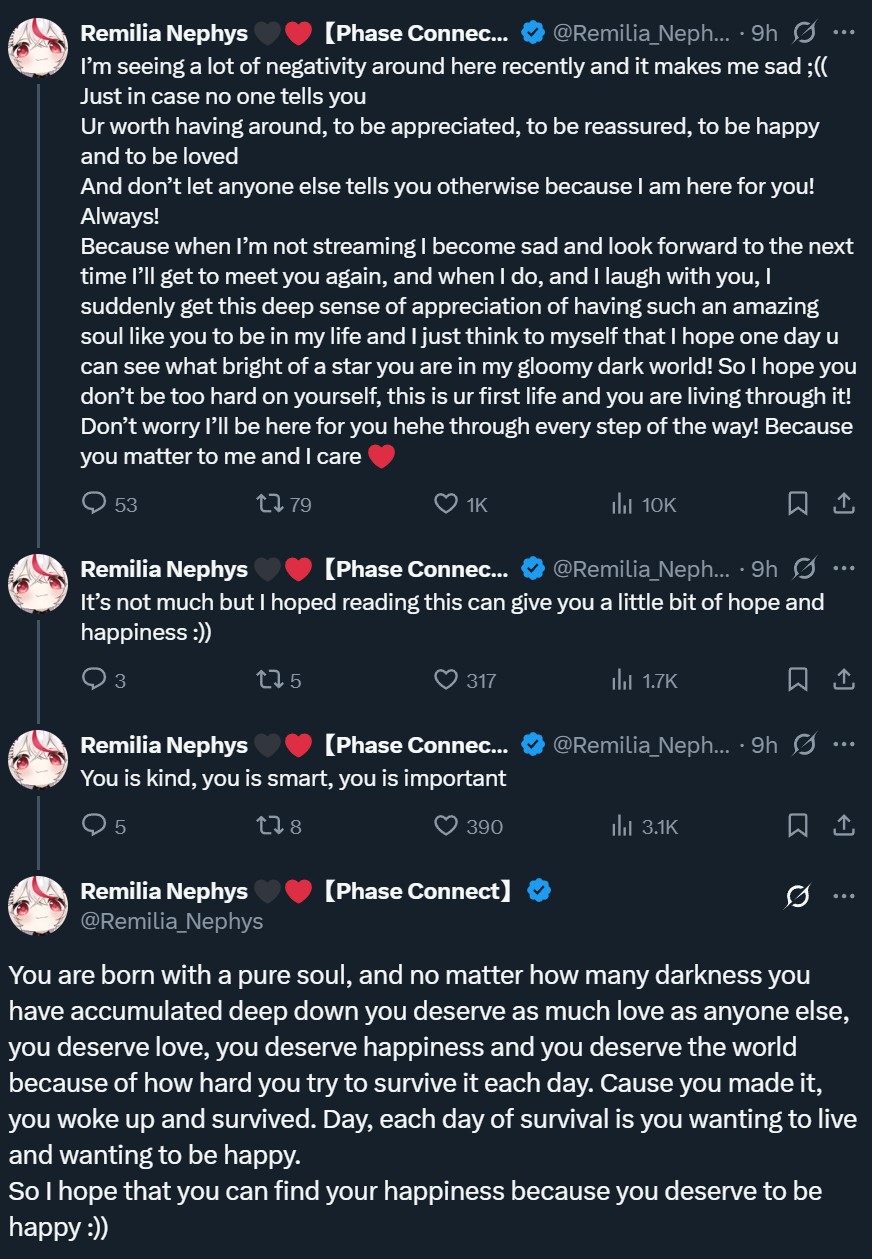Like the tweet with 1K likes
This screenshot has width=872, height=1259.
(446, 504)
